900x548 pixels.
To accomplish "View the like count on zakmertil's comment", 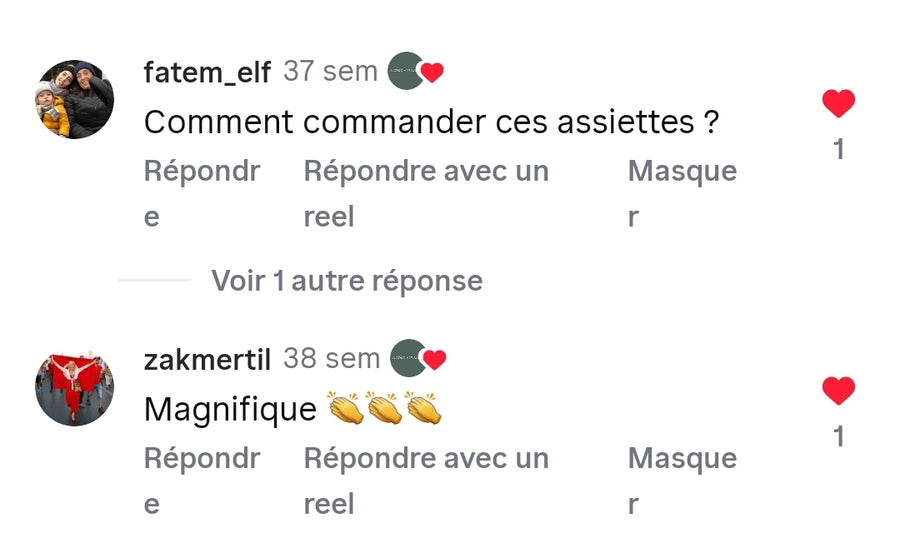I will (838, 437).
